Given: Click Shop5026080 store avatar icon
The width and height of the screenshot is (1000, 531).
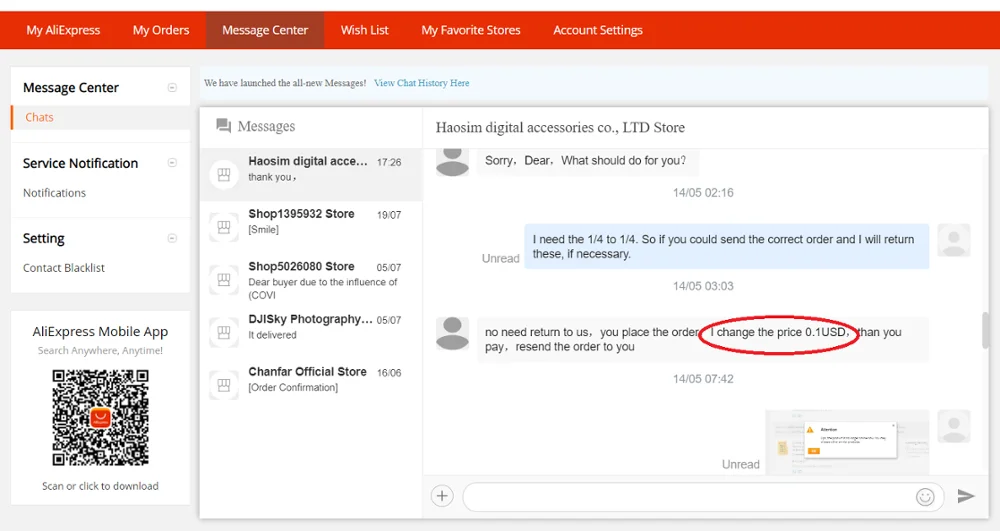Looking at the screenshot, I should (224, 279).
